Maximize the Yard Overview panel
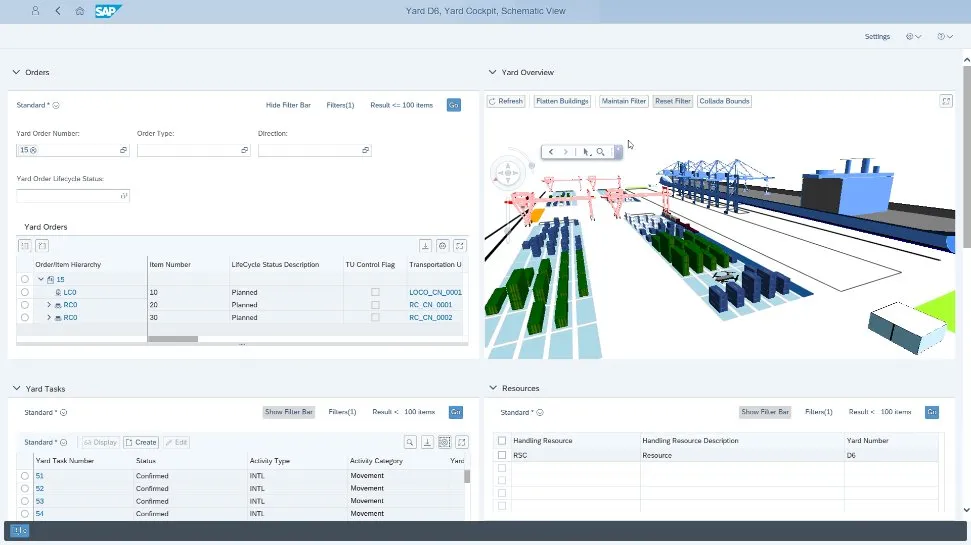 point(946,101)
